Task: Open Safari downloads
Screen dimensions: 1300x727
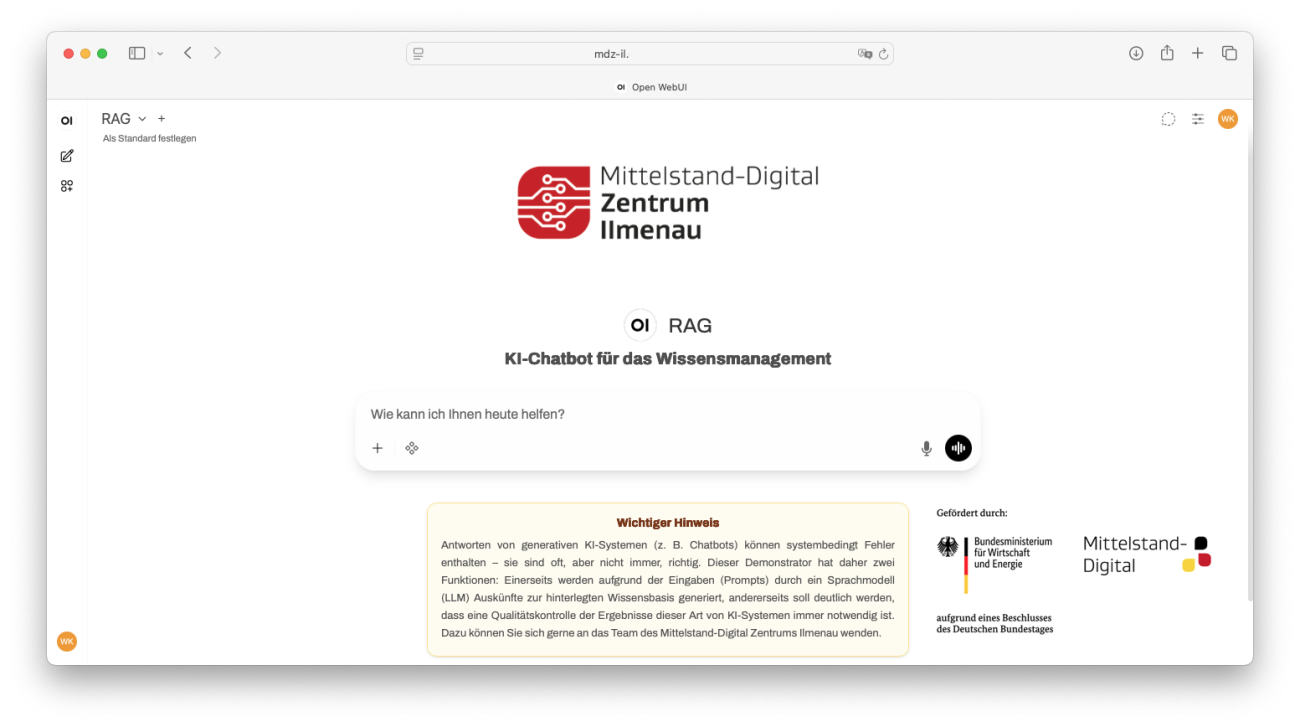Action: pyautogui.click(x=1136, y=53)
